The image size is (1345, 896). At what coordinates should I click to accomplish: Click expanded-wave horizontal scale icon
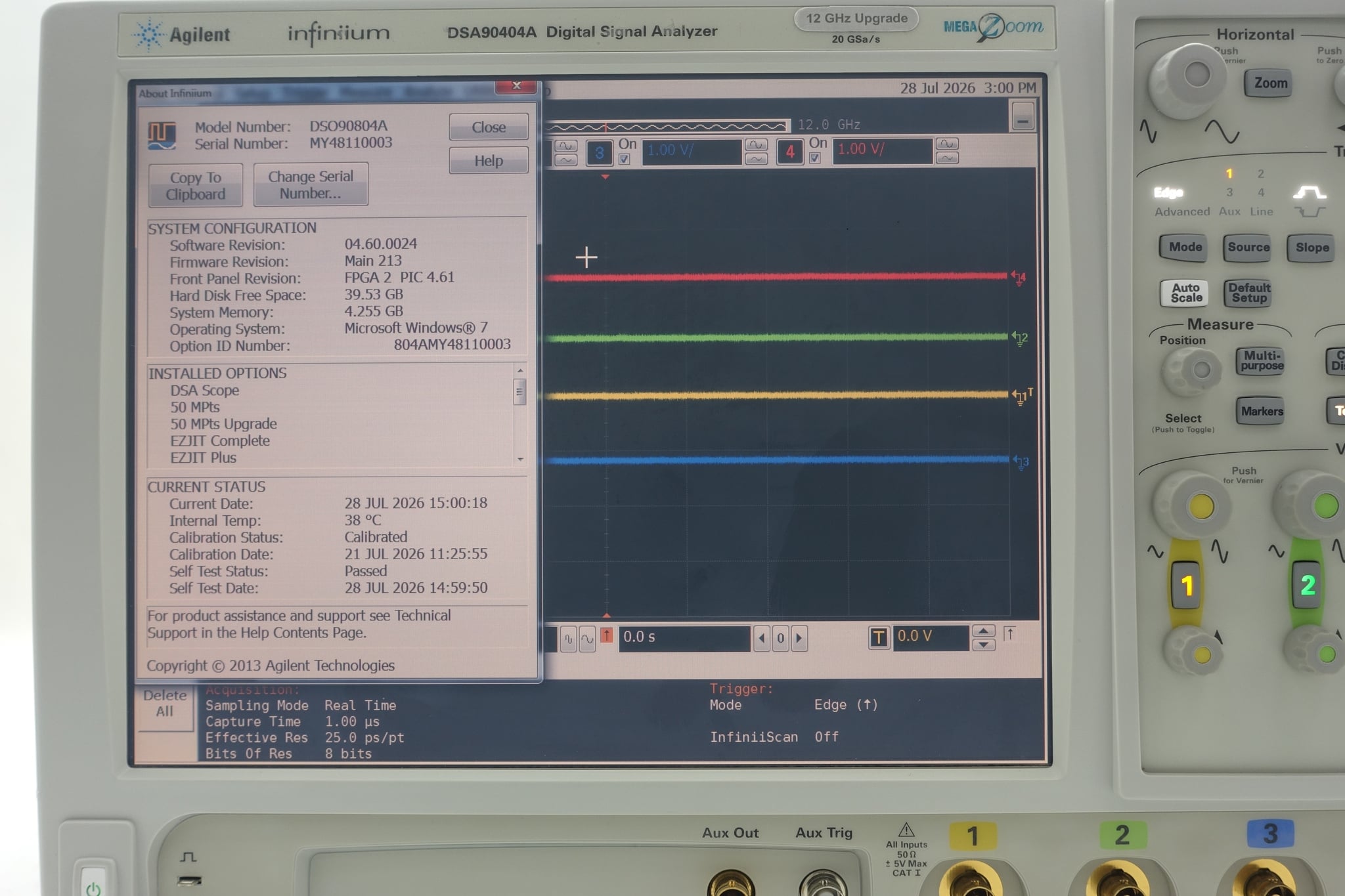point(587,639)
